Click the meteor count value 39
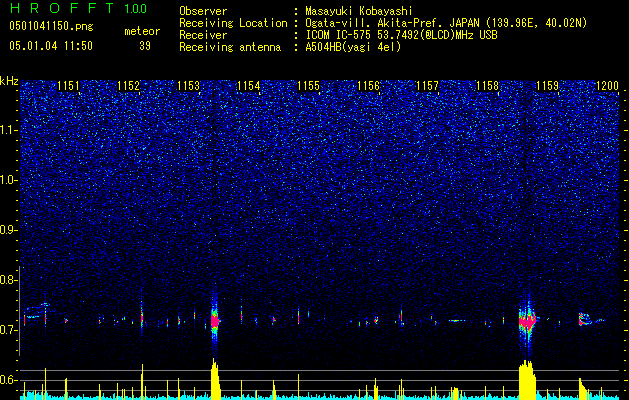 click(x=145, y=46)
